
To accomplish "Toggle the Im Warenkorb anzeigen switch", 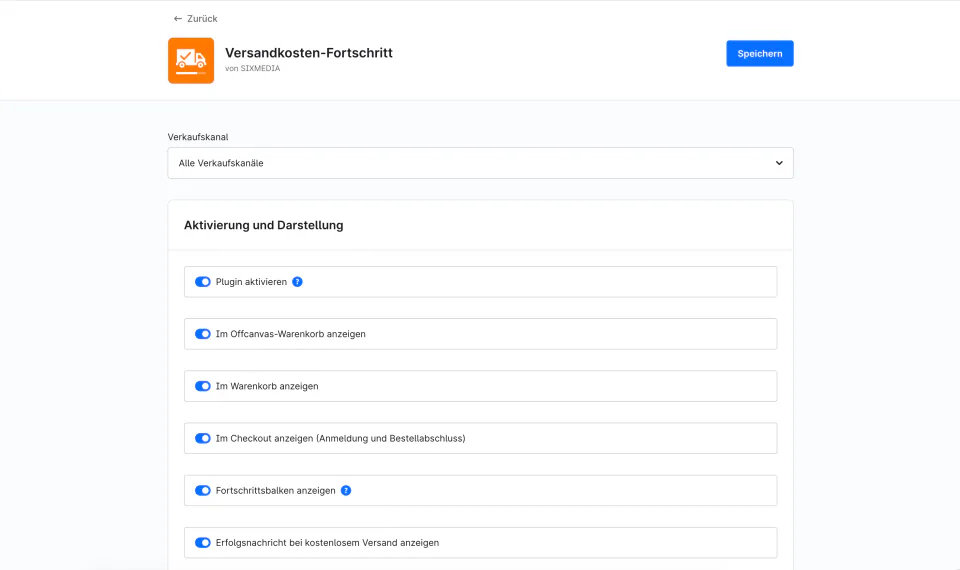I will click(x=203, y=386).
